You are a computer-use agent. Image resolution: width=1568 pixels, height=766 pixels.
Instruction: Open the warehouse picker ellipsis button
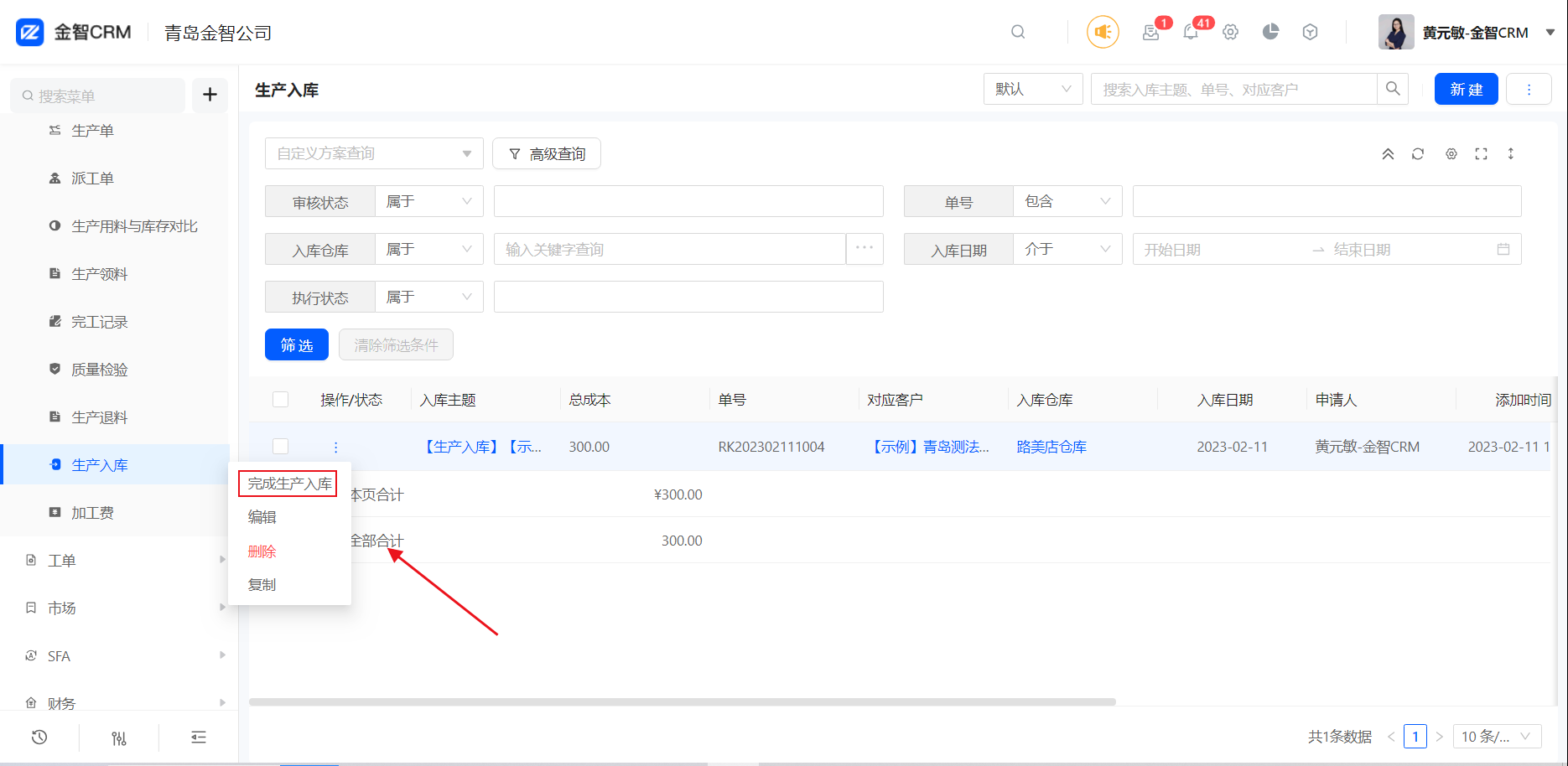[864, 249]
